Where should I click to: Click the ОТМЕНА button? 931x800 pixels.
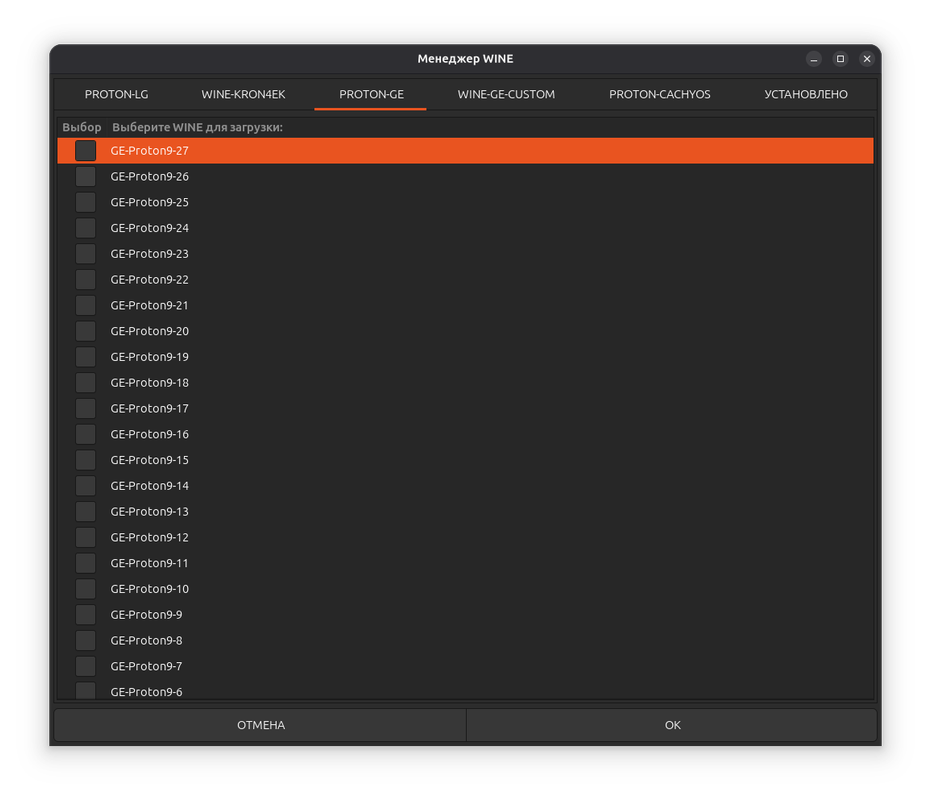[261, 725]
